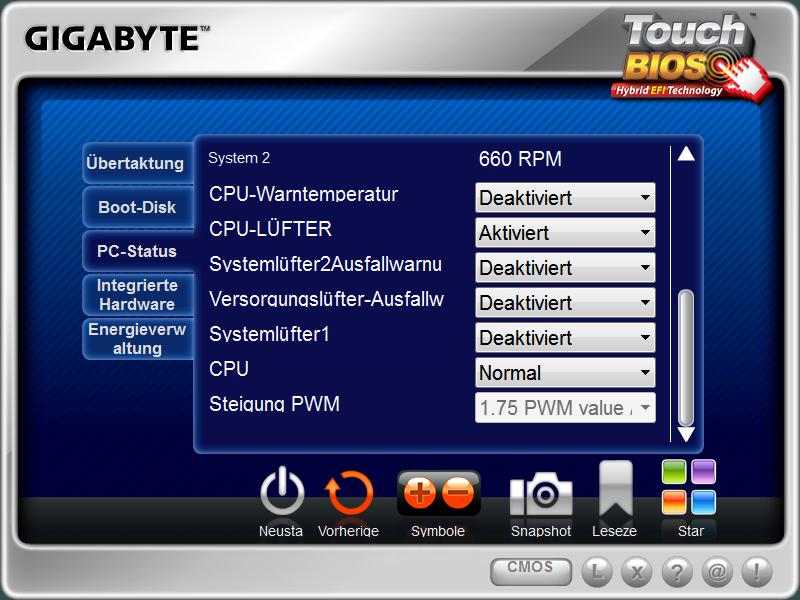Take a Snapshot with the camera icon
The width and height of the screenshot is (800, 600).
[541, 494]
